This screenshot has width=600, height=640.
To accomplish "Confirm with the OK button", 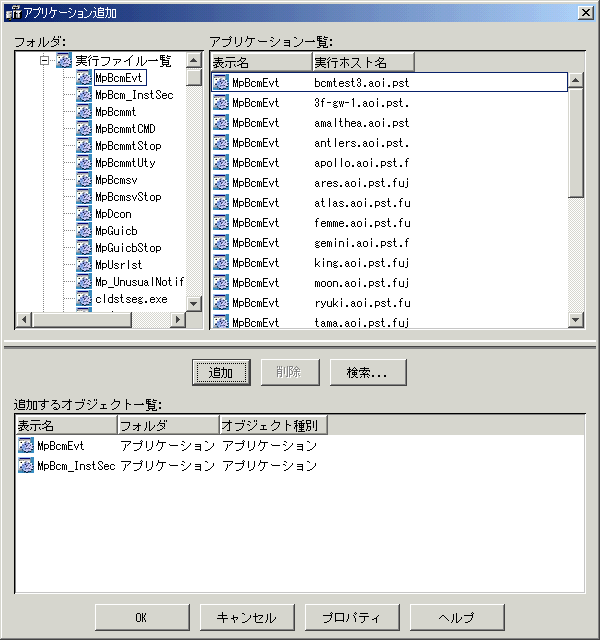I will [x=142, y=618].
